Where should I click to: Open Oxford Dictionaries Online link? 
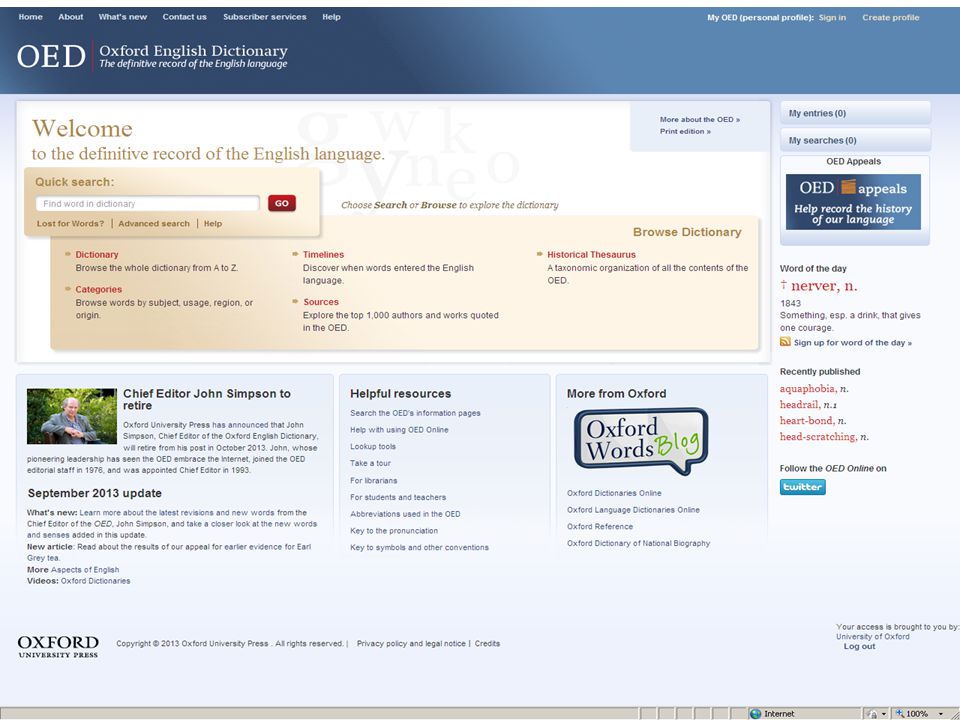pos(614,493)
